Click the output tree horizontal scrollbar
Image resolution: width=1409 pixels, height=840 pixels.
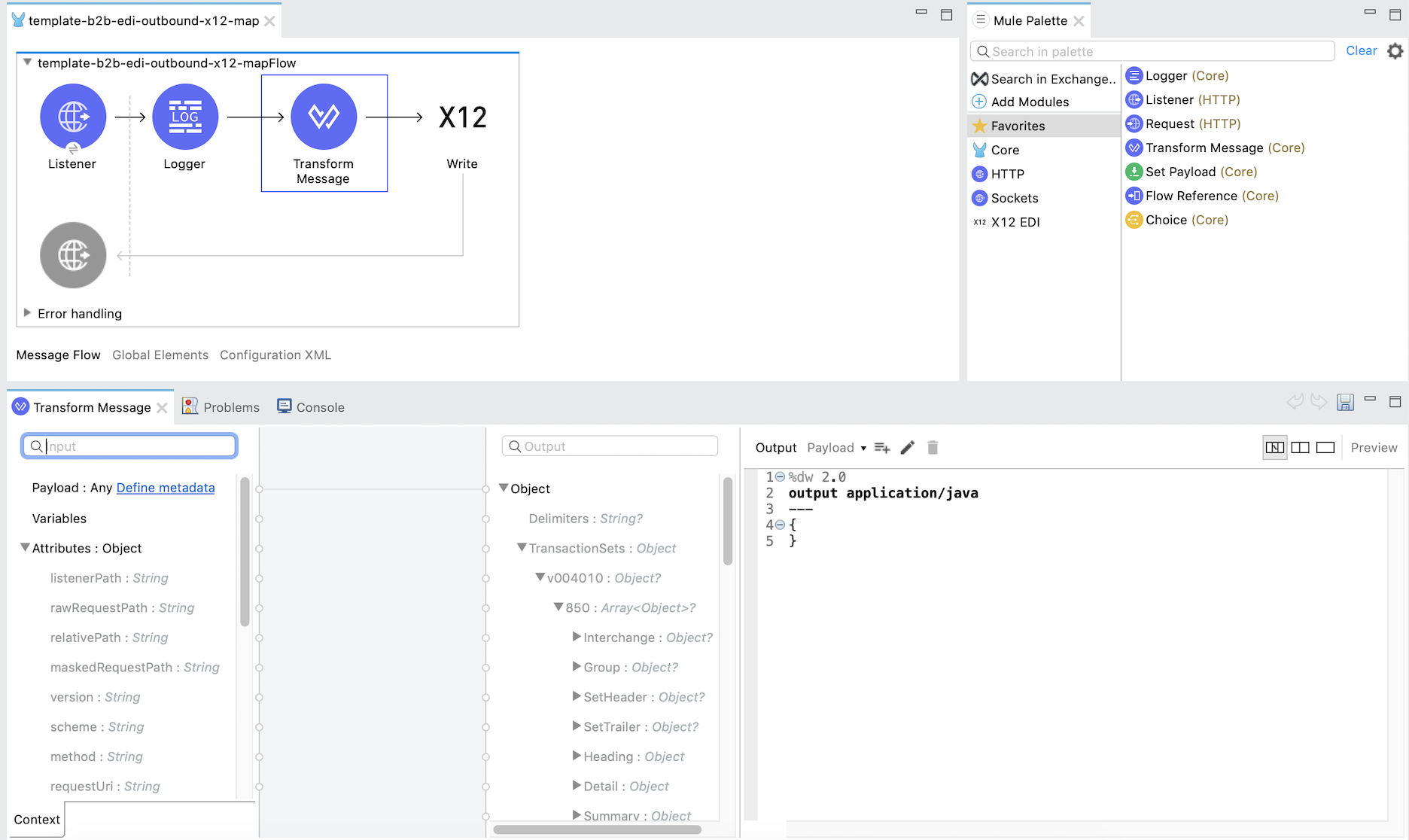pyautogui.click(x=598, y=829)
